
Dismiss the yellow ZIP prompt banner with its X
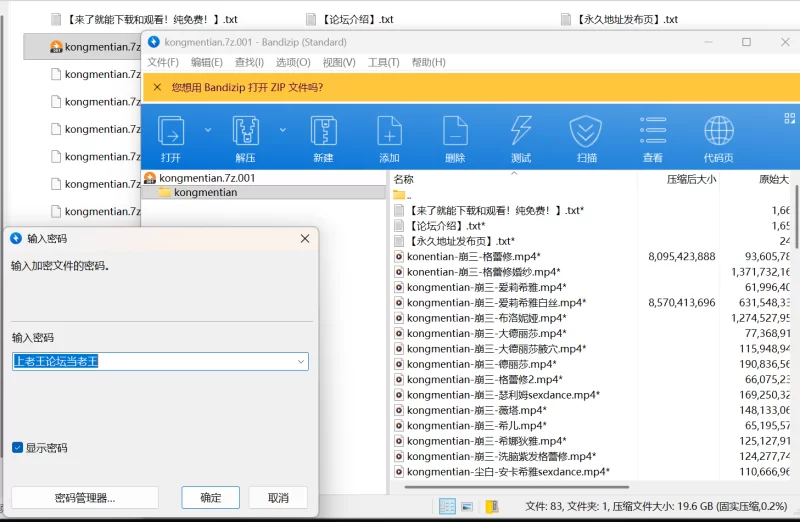click(157, 87)
